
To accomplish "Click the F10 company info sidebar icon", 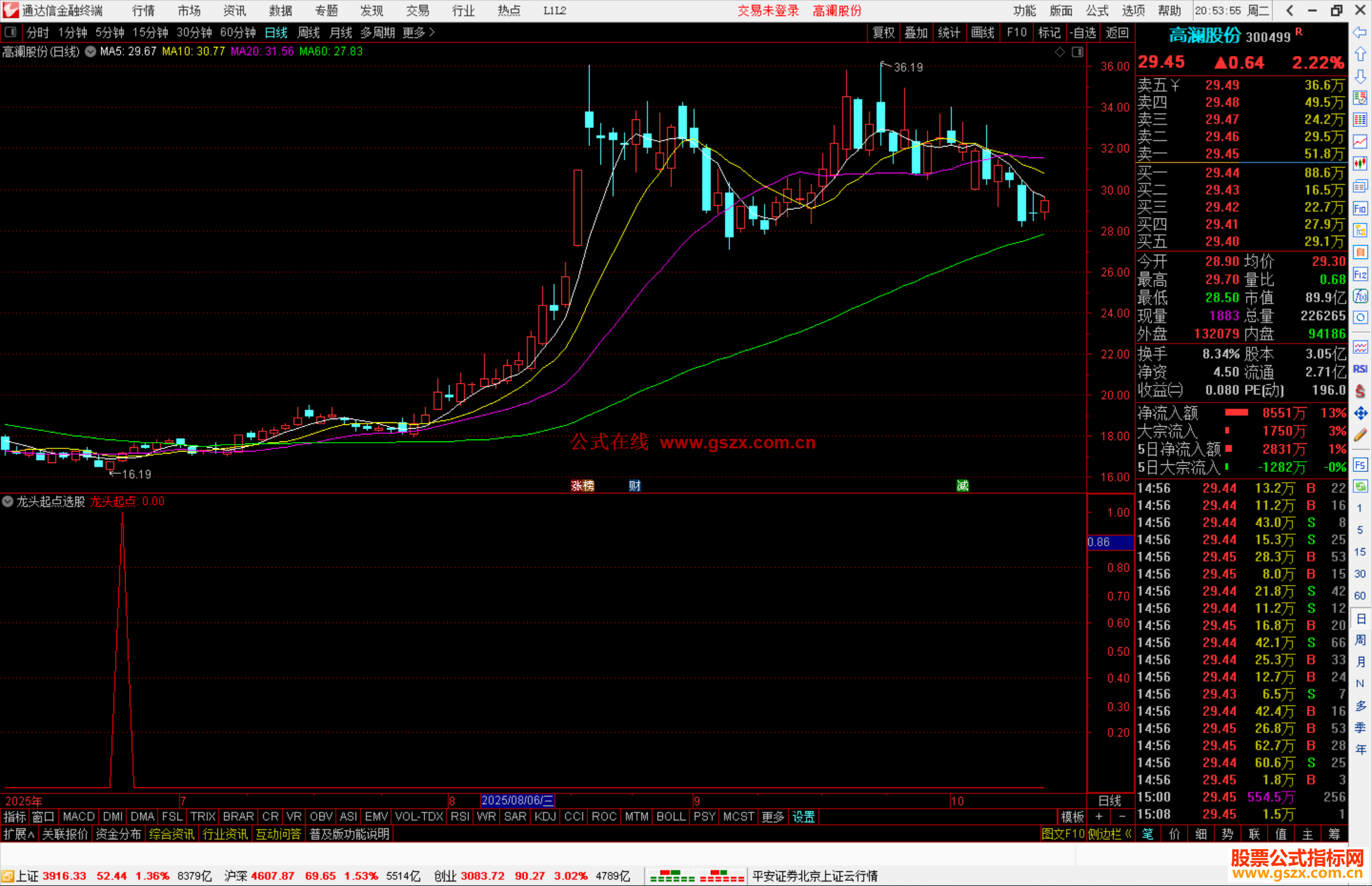I will [x=1360, y=208].
